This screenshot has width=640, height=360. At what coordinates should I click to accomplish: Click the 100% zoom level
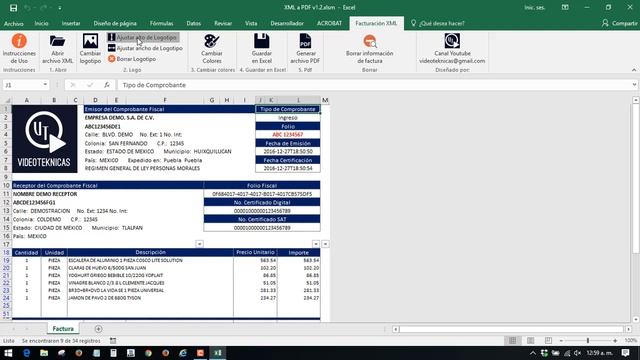click(x=630, y=340)
